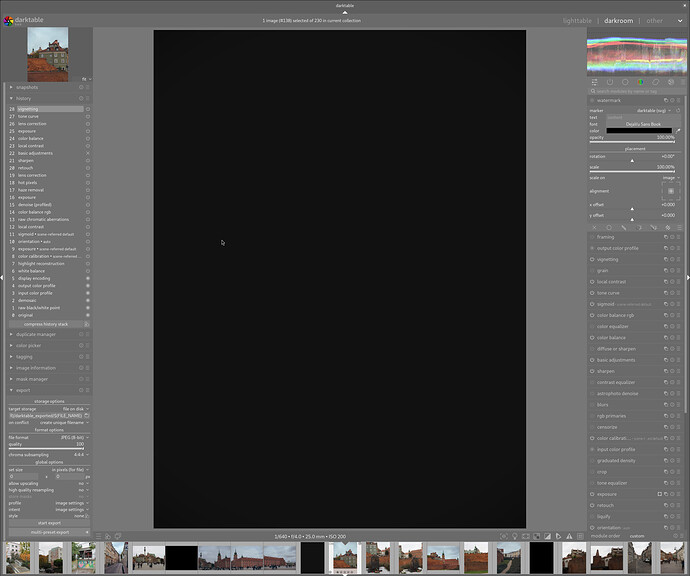Image resolution: width=690 pixels, height=576 pixels.
Task: Switch on the sharpen module
Action: 593,371
